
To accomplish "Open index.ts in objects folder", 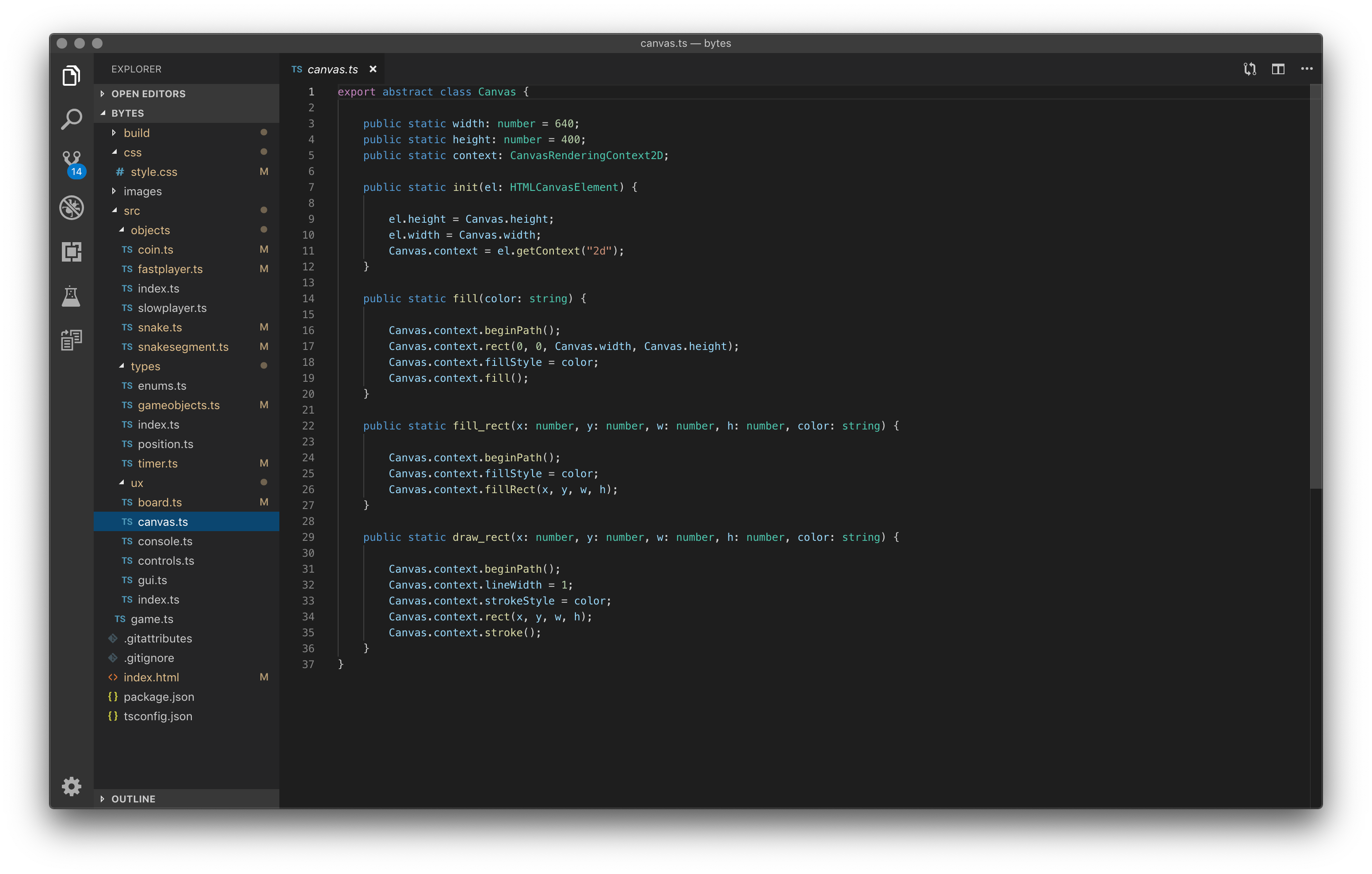I will pos(187,288).
